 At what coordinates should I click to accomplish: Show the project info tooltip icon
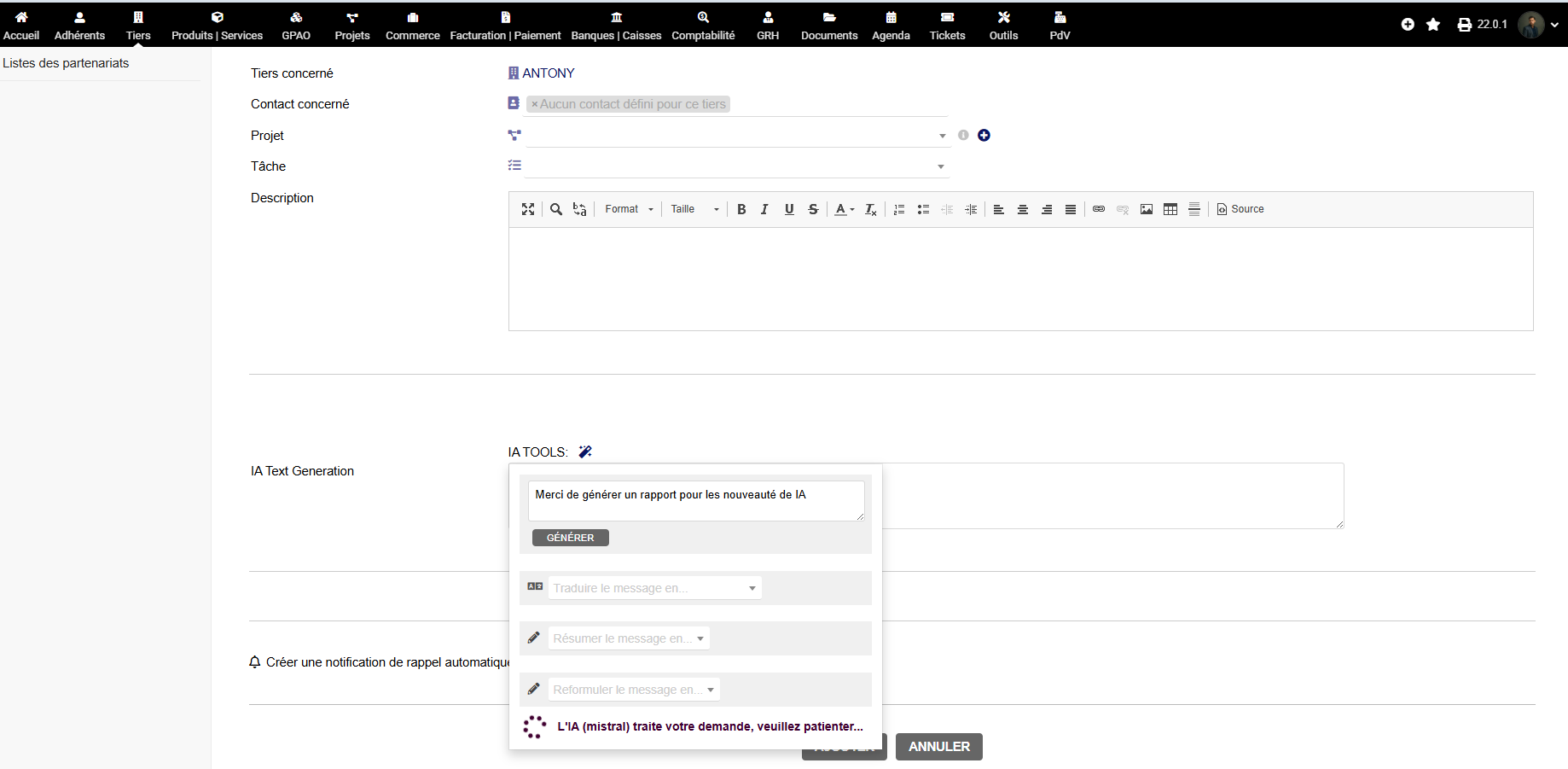pos(963,135)
